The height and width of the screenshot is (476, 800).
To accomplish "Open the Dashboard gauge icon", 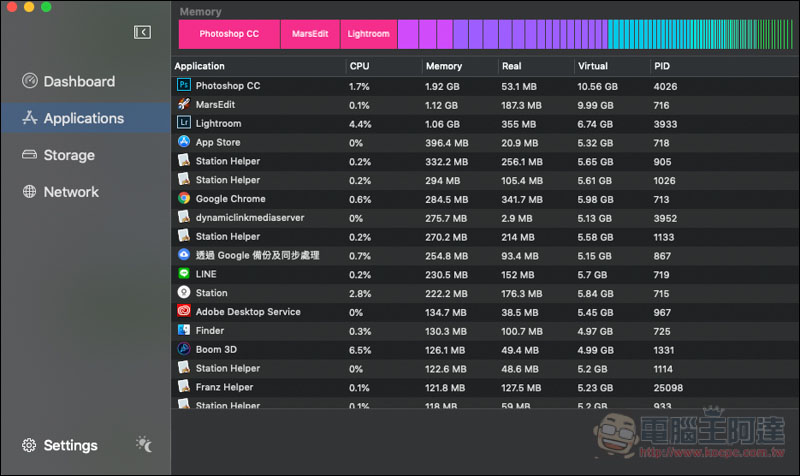I will tap(29, 82).
